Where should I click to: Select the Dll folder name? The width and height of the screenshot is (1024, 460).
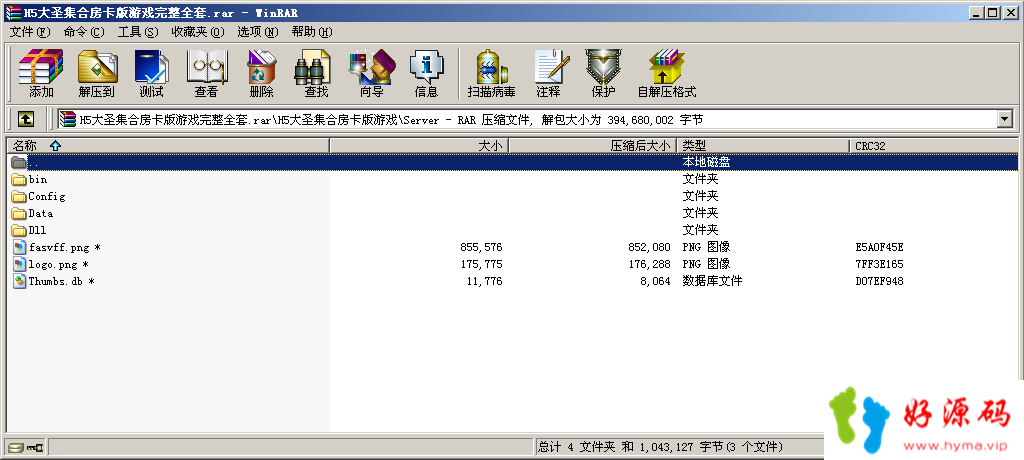[x=37, y=230]
